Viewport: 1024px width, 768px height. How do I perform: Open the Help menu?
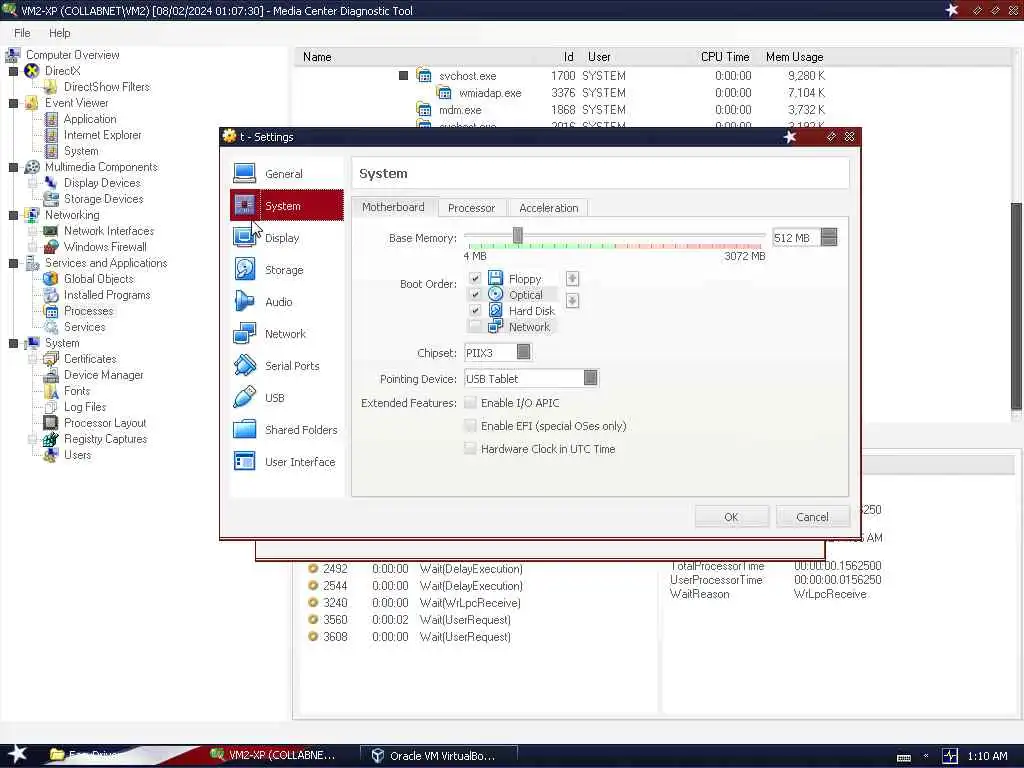click(x=59, y=33)
